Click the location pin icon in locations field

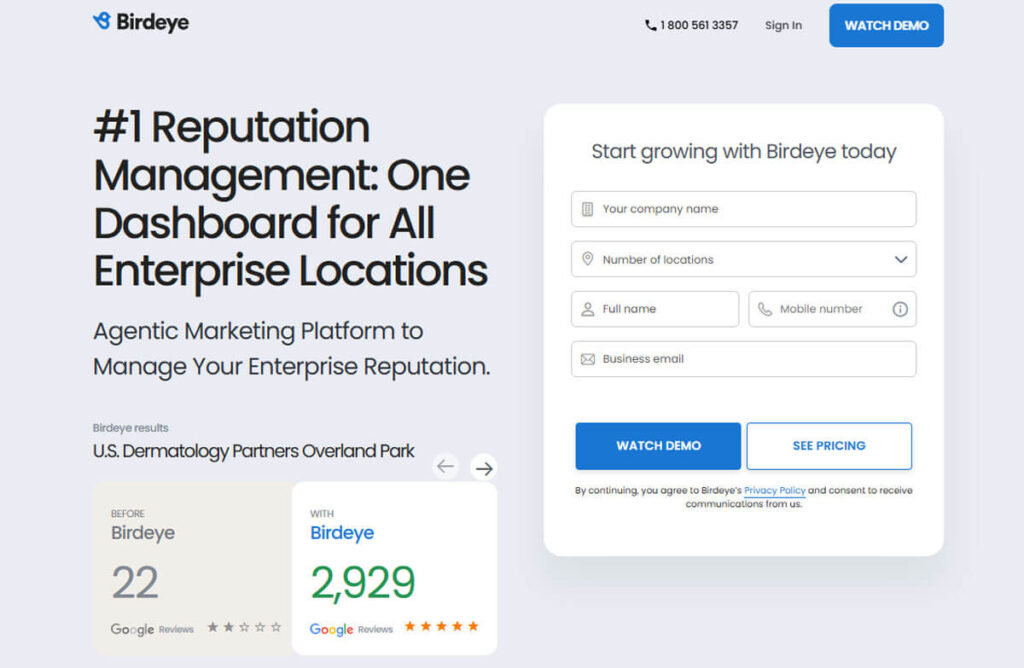pyautogui.click(x=588, y=259)
